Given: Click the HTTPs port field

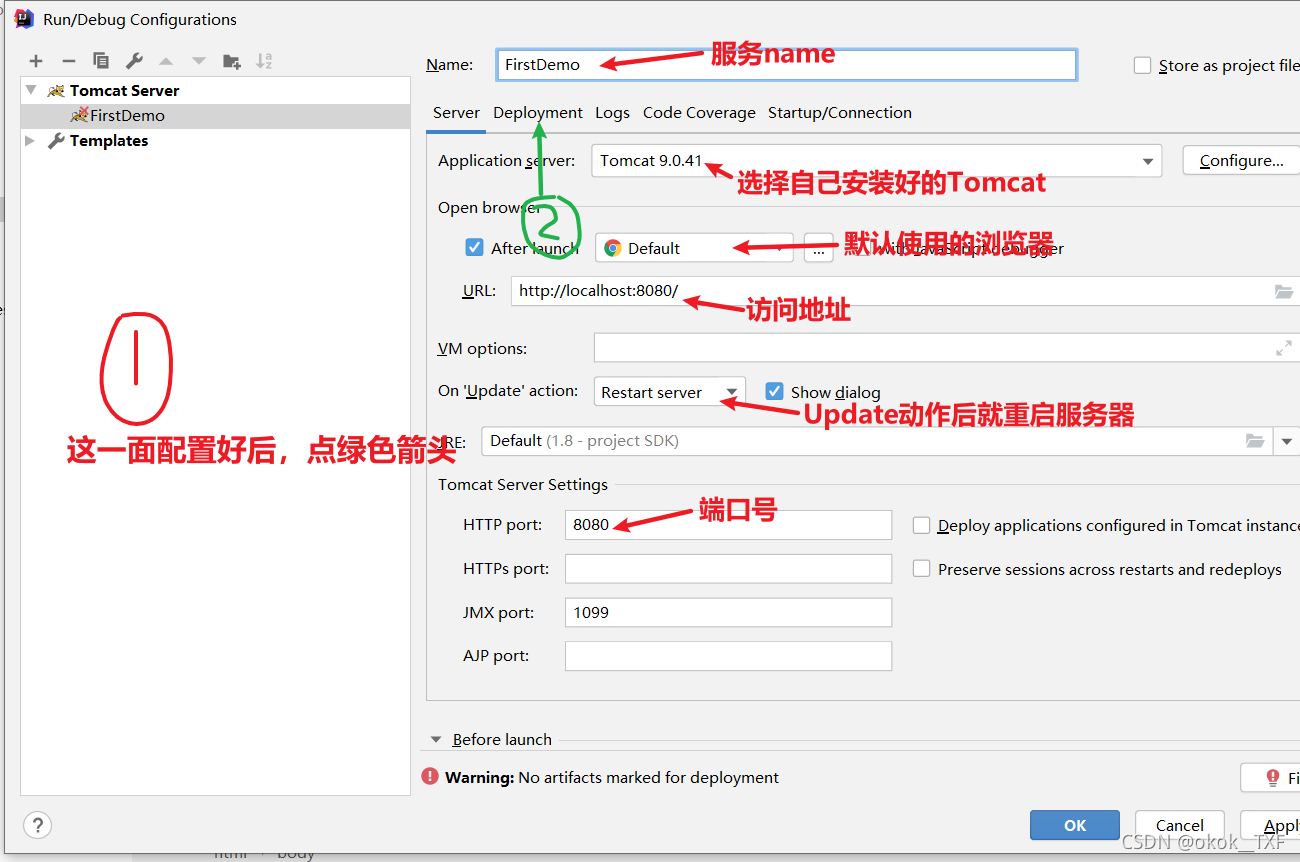Looking at the screenshot, I should point(728,569).
